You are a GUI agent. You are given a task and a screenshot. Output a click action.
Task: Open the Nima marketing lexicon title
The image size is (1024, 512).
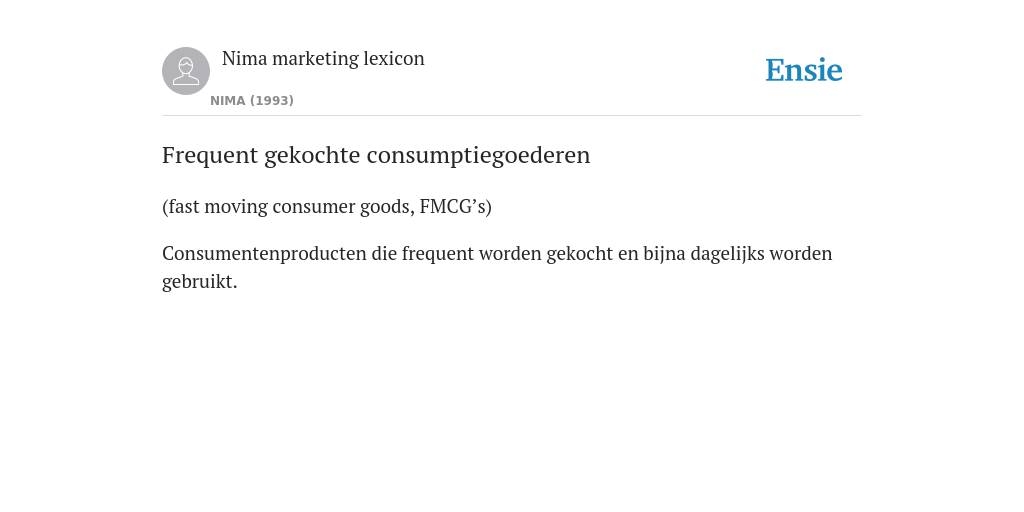(x=323, y=58)
